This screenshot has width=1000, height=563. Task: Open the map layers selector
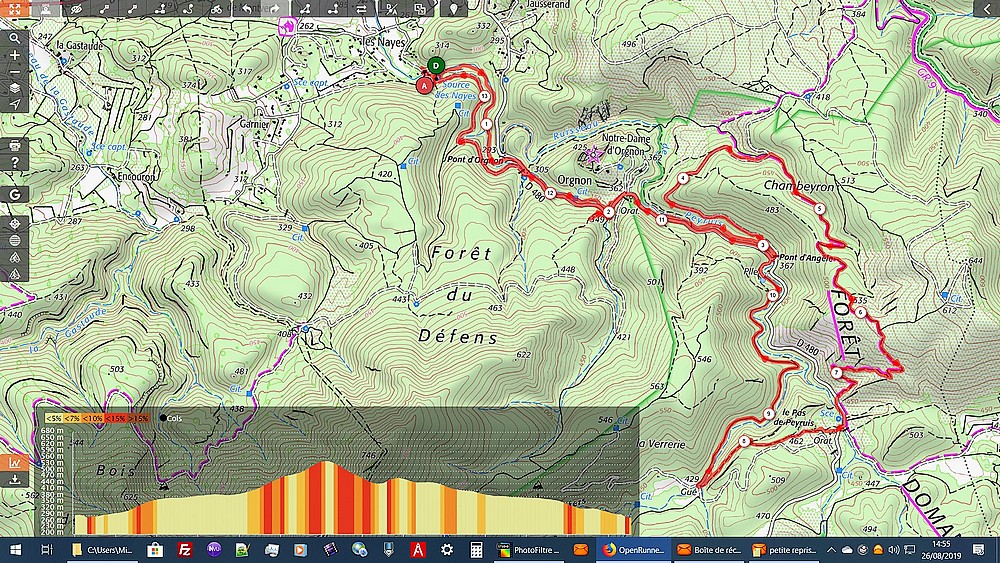click(x=14, y=88)
